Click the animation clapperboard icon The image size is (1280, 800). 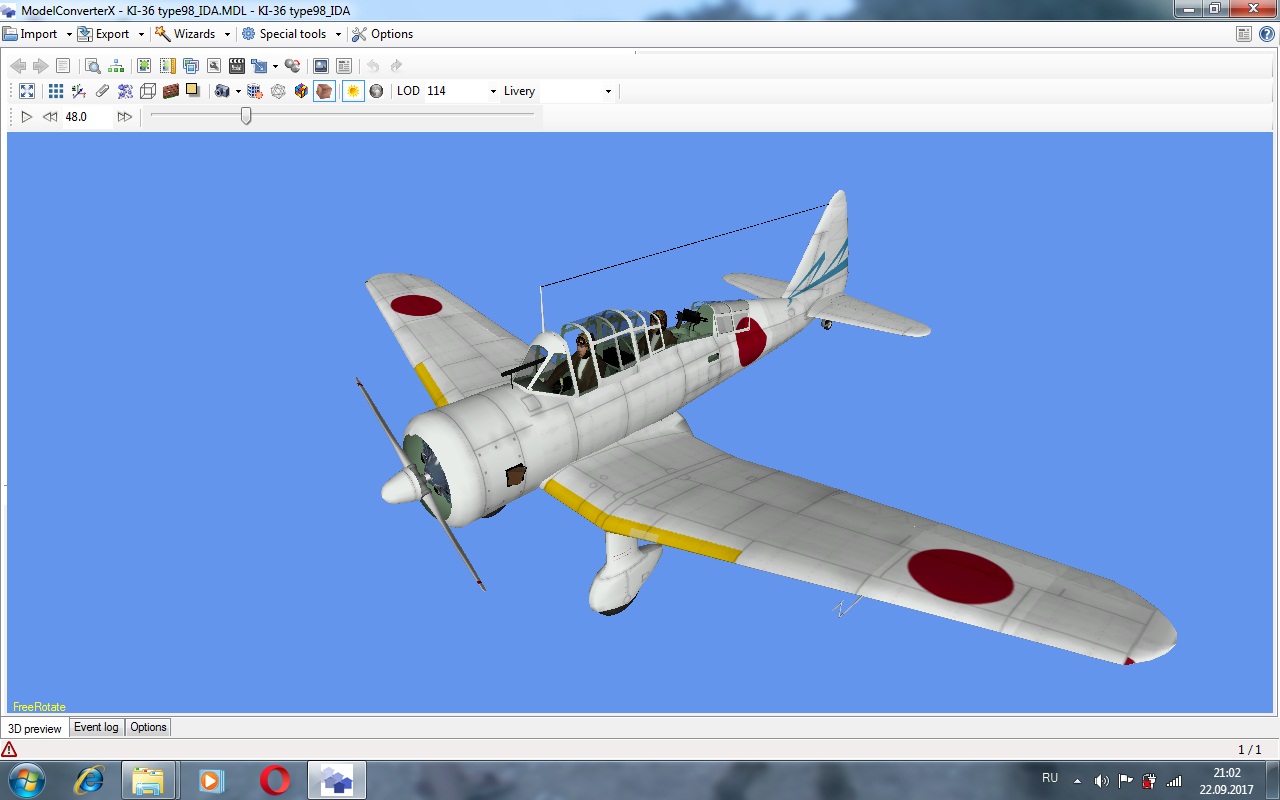237,66
